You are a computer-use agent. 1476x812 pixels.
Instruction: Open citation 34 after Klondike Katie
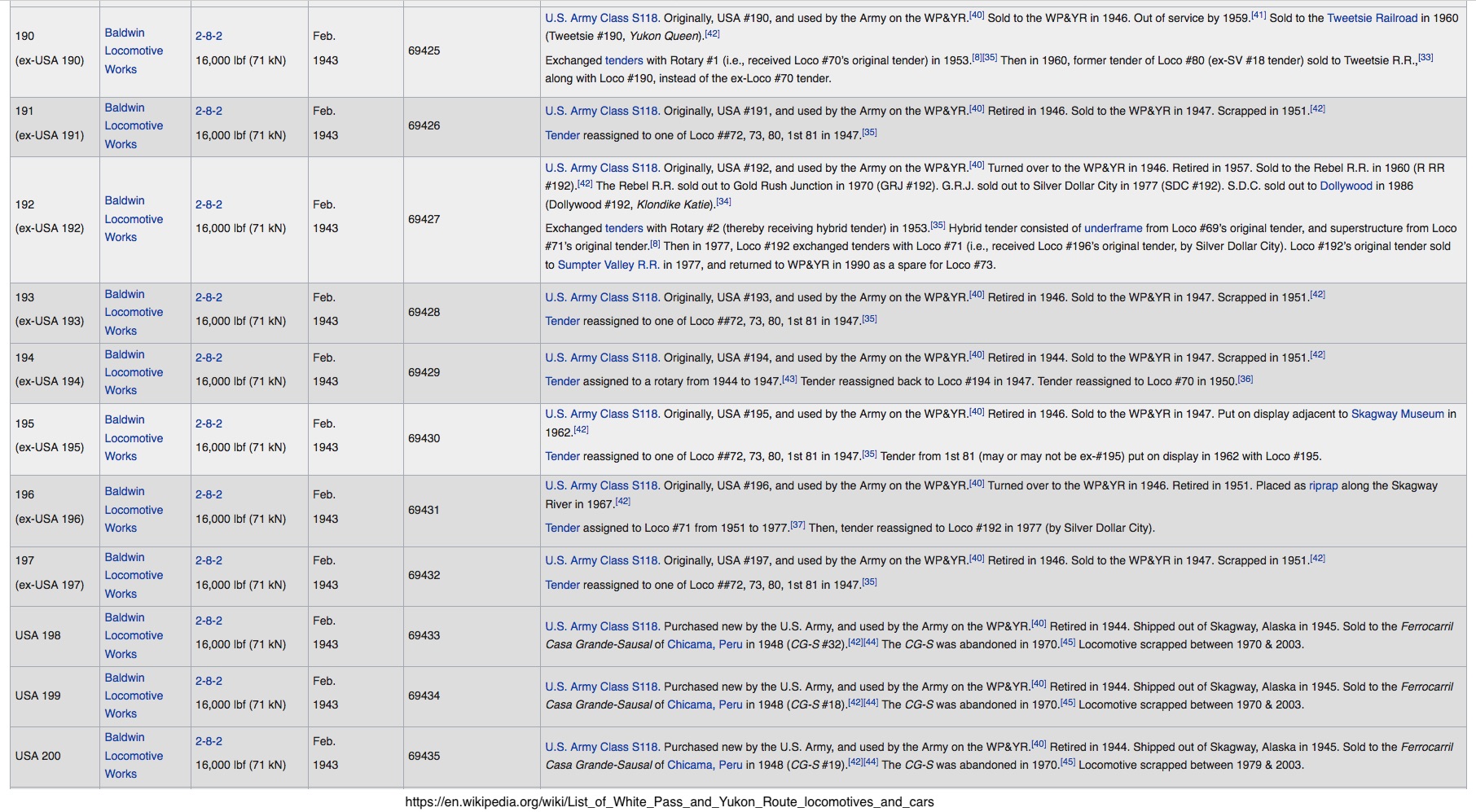coord(723,202)
